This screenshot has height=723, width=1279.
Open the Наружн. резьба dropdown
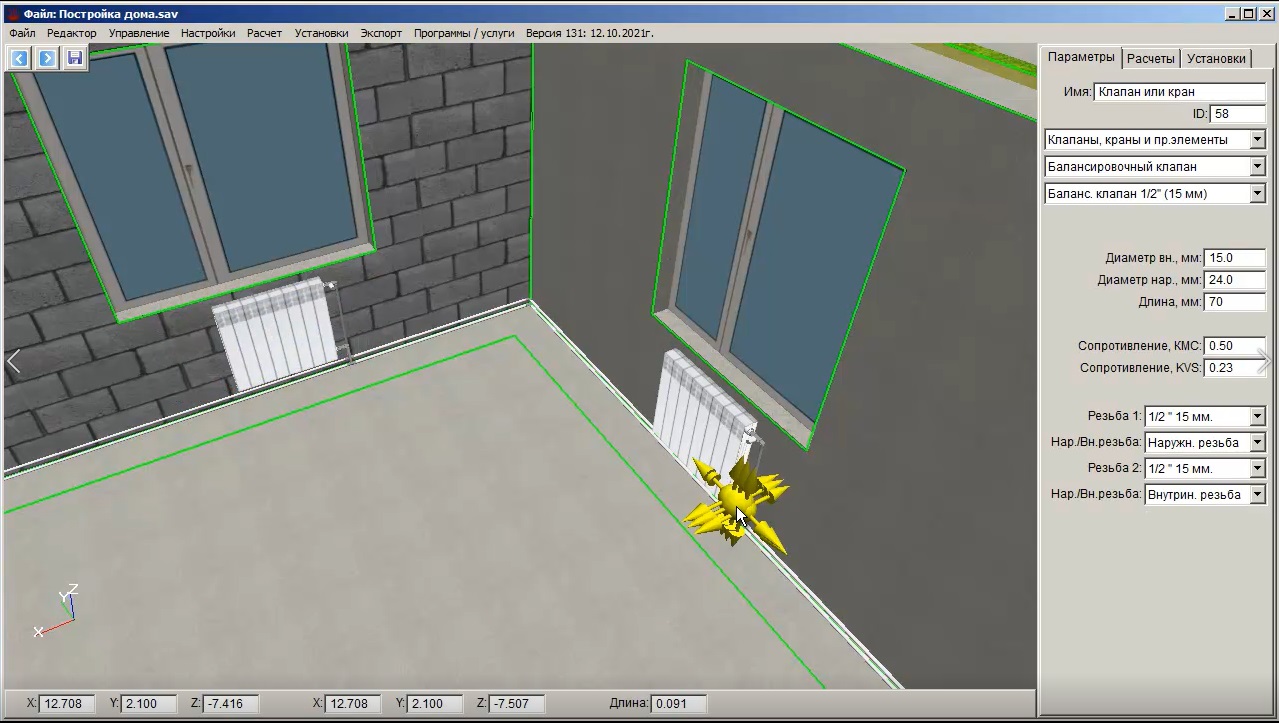1258,443
